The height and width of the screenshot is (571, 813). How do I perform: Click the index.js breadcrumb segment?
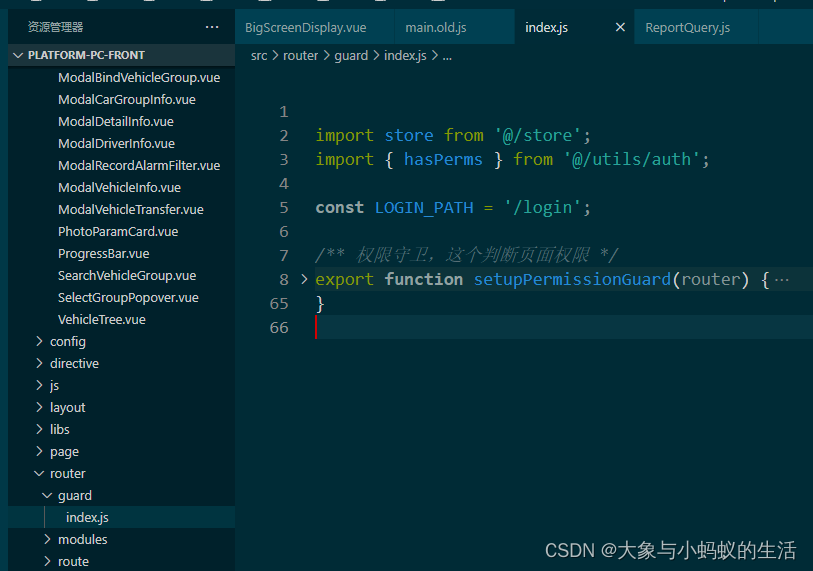point(405,55)
